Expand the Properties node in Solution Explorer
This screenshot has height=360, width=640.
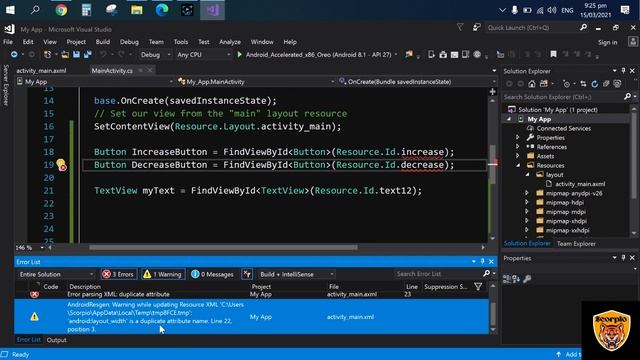coord(518,138)
